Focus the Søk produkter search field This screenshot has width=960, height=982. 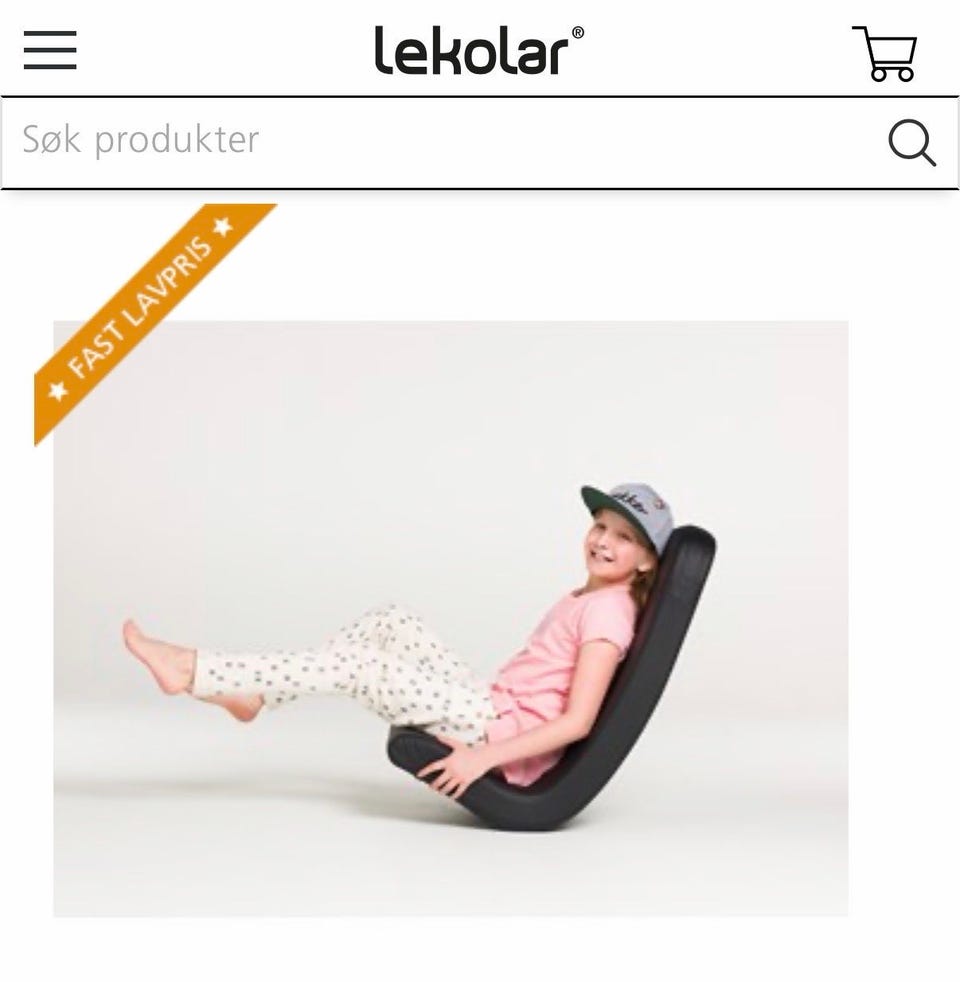pyautogui.click(x=480, y=142)
